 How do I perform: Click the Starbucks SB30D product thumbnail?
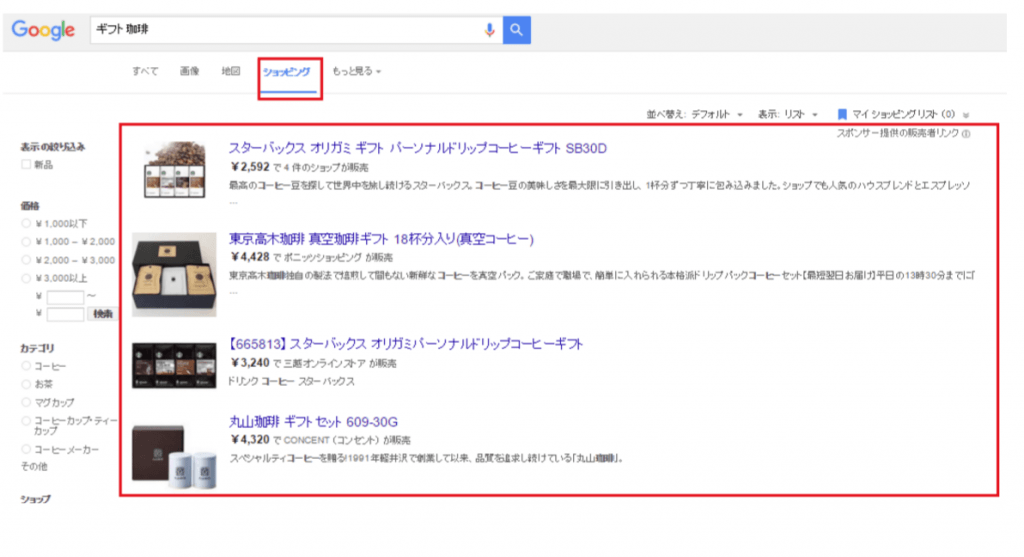click(174, 170)
